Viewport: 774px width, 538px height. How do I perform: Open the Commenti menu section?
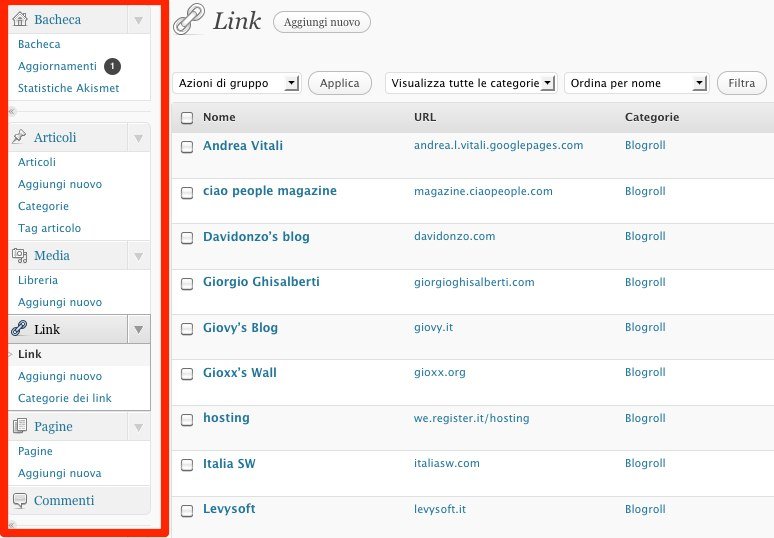64,500
